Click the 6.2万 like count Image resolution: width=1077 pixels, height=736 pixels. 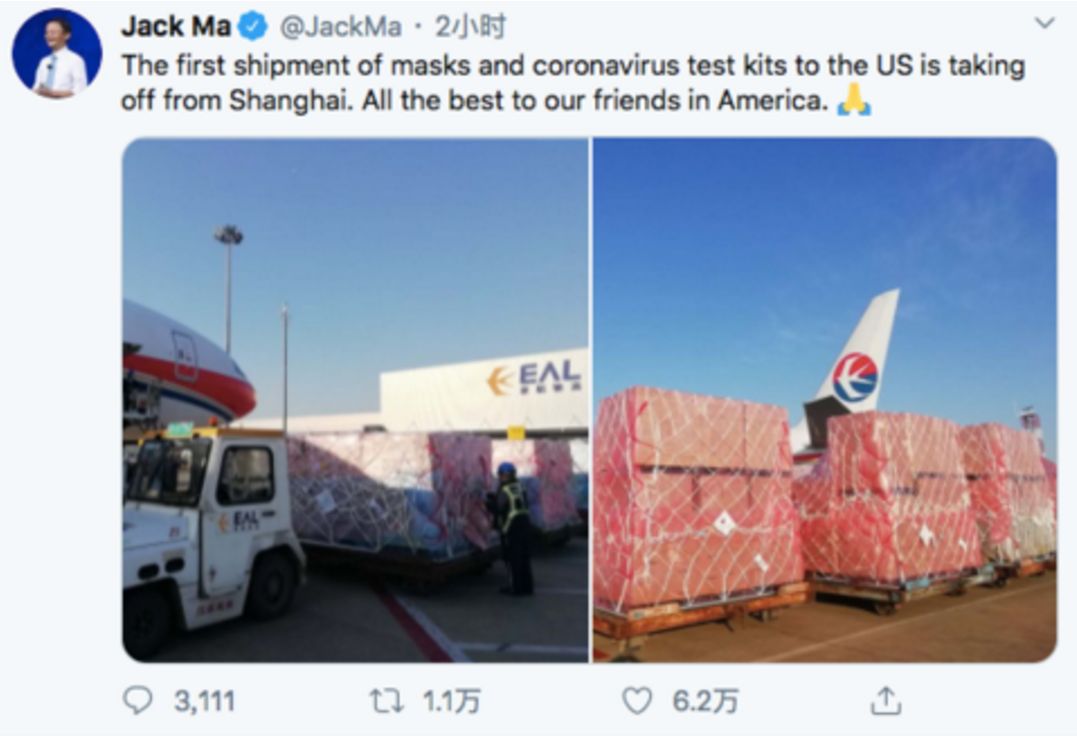tap(705, 702)
